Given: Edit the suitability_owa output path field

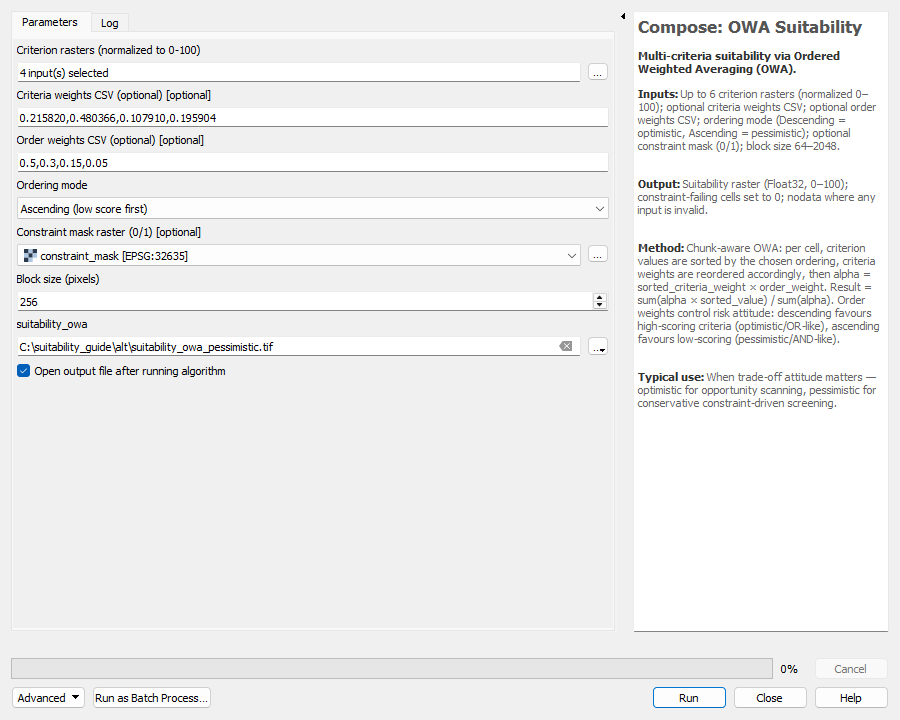Looking at the screenshot, I should click(287, 347).
